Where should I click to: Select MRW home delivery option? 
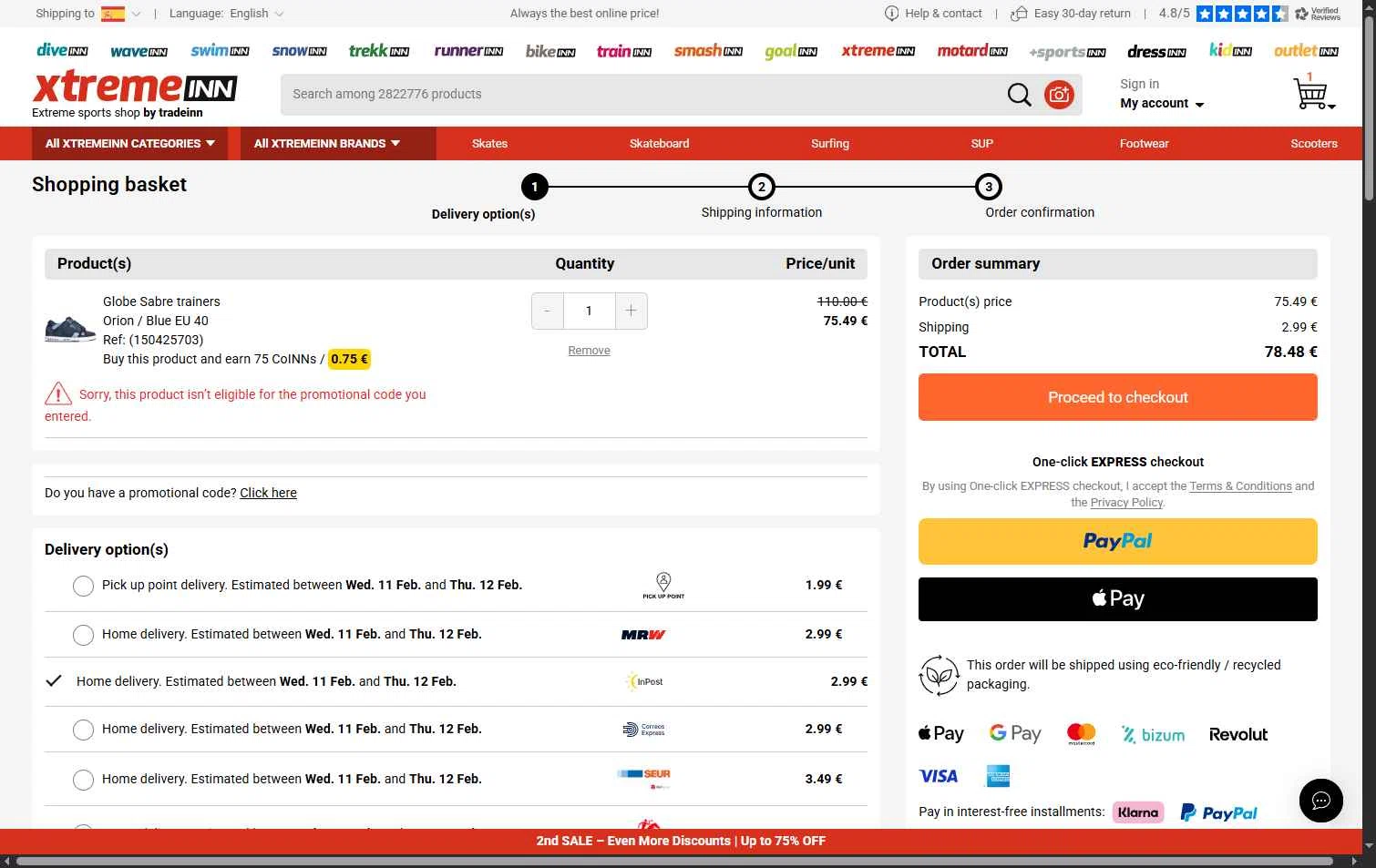(83, 635)
